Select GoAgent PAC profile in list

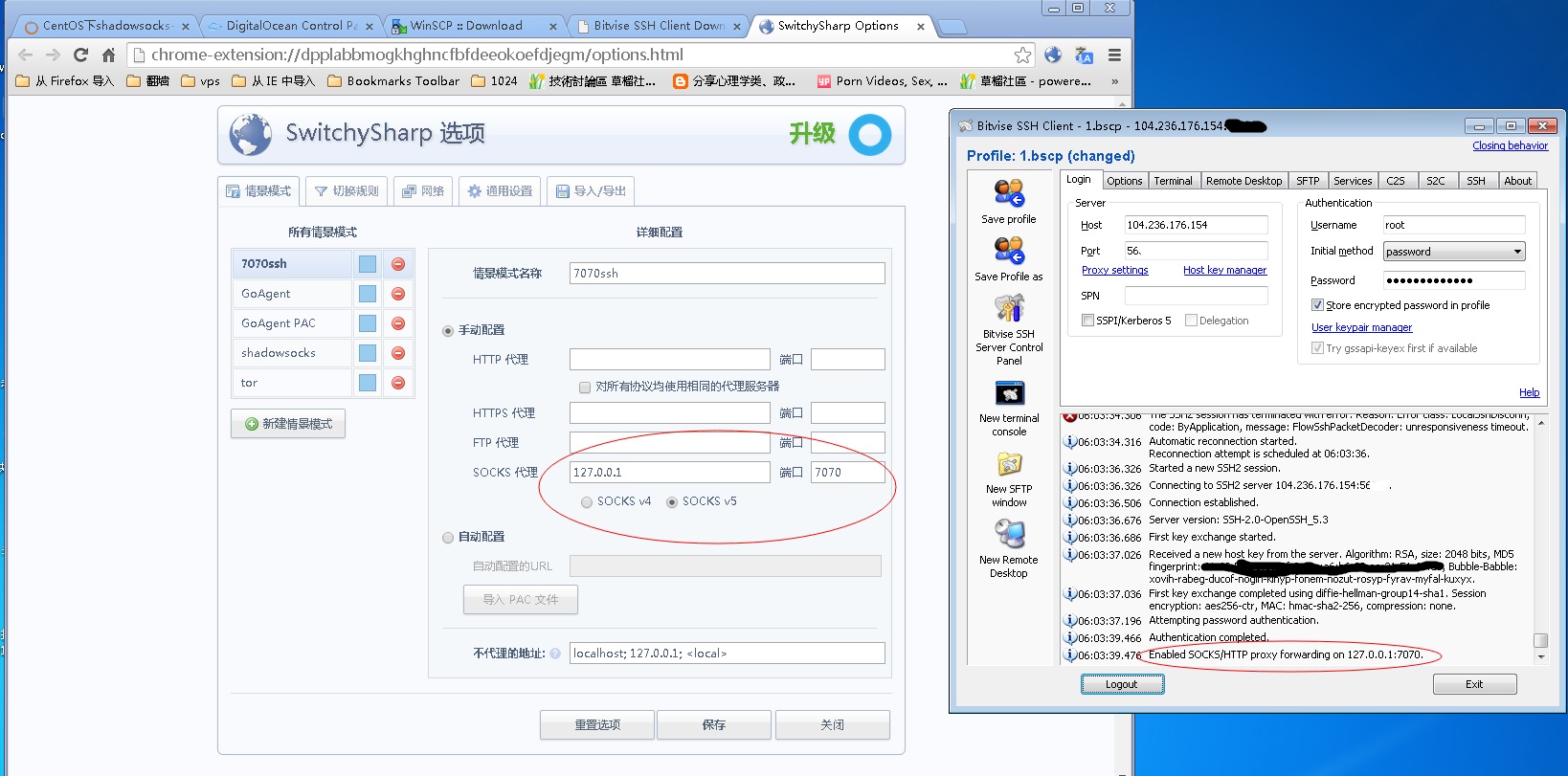292,323
